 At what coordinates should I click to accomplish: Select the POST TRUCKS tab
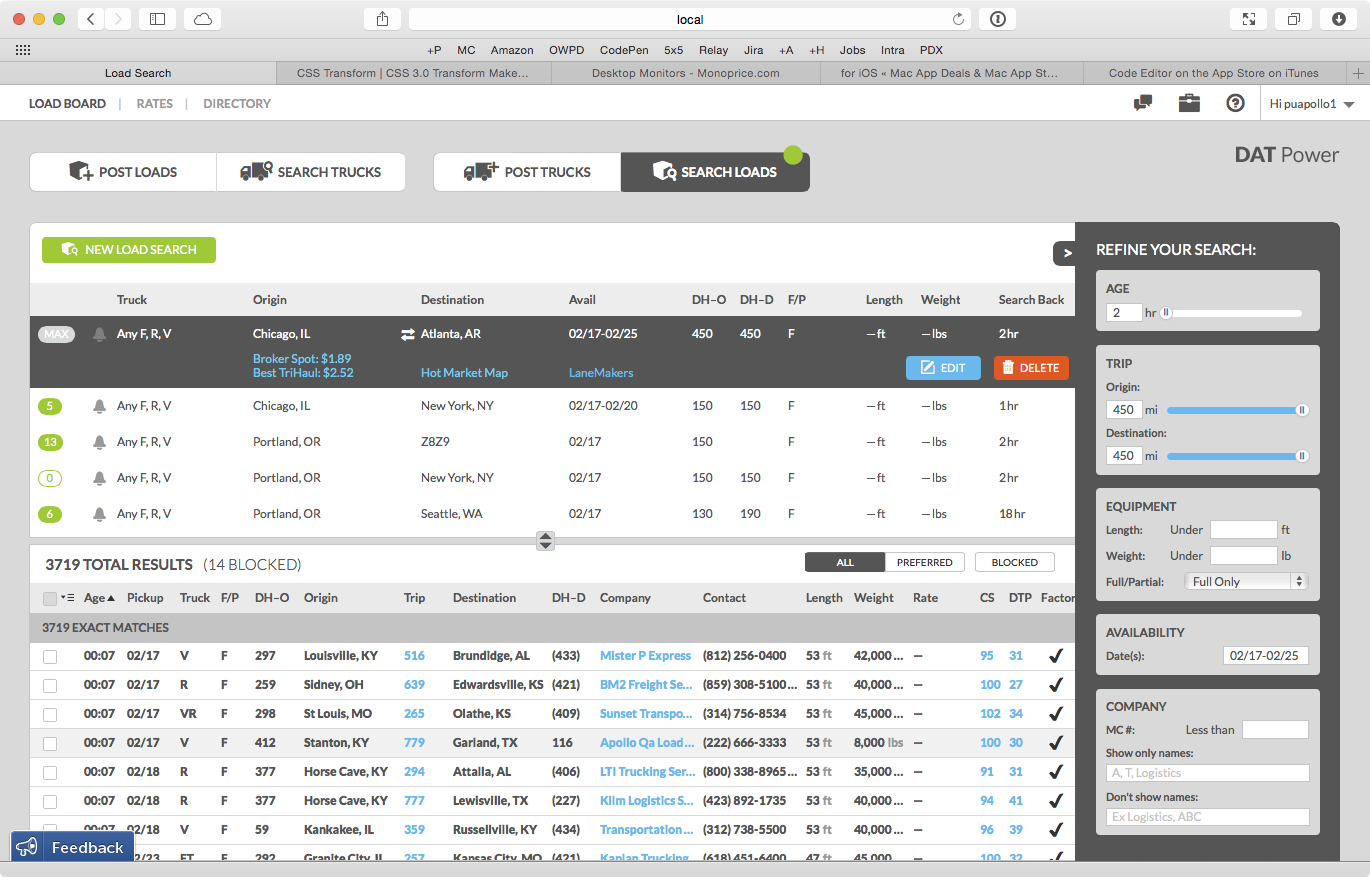527,172
